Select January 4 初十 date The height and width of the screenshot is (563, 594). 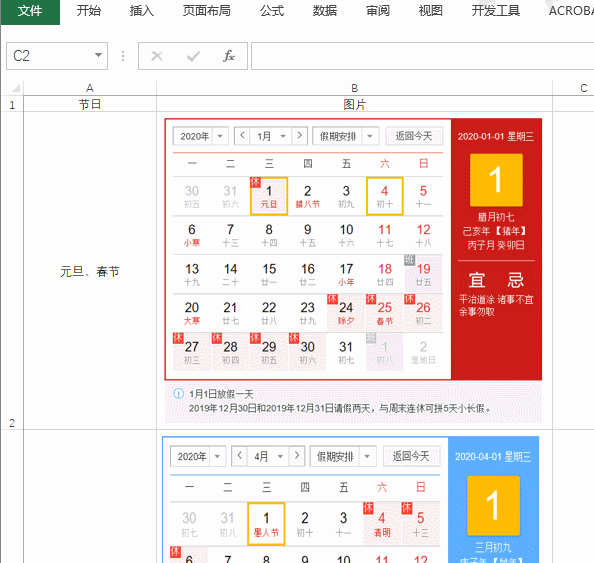coord(385,196)
